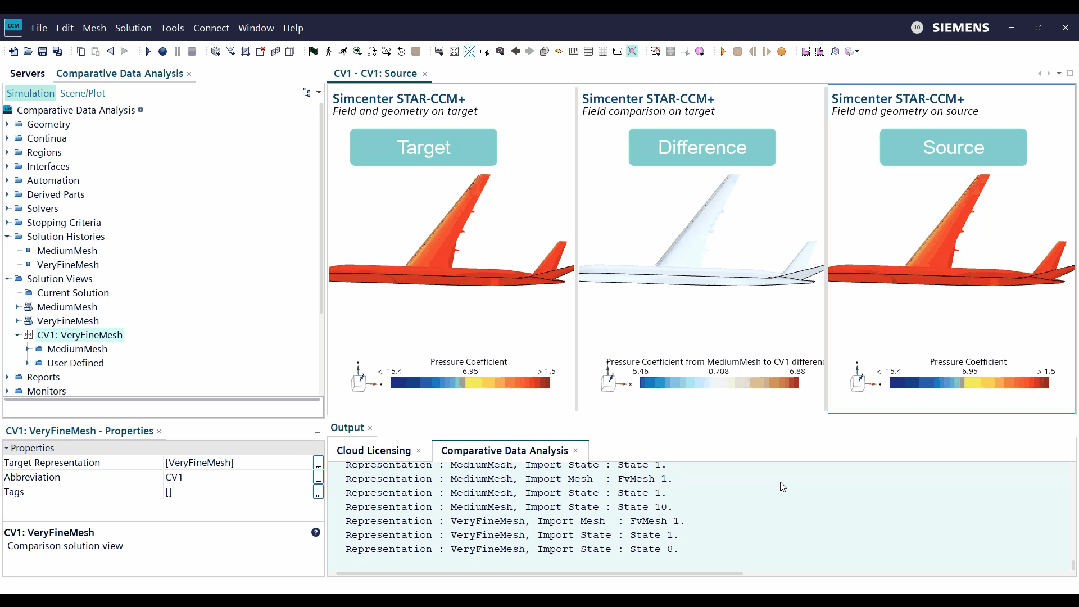The width and height of the screenshot is (1079, 607).
Task: Switch to the Servers tab
Action: point(28,73)
